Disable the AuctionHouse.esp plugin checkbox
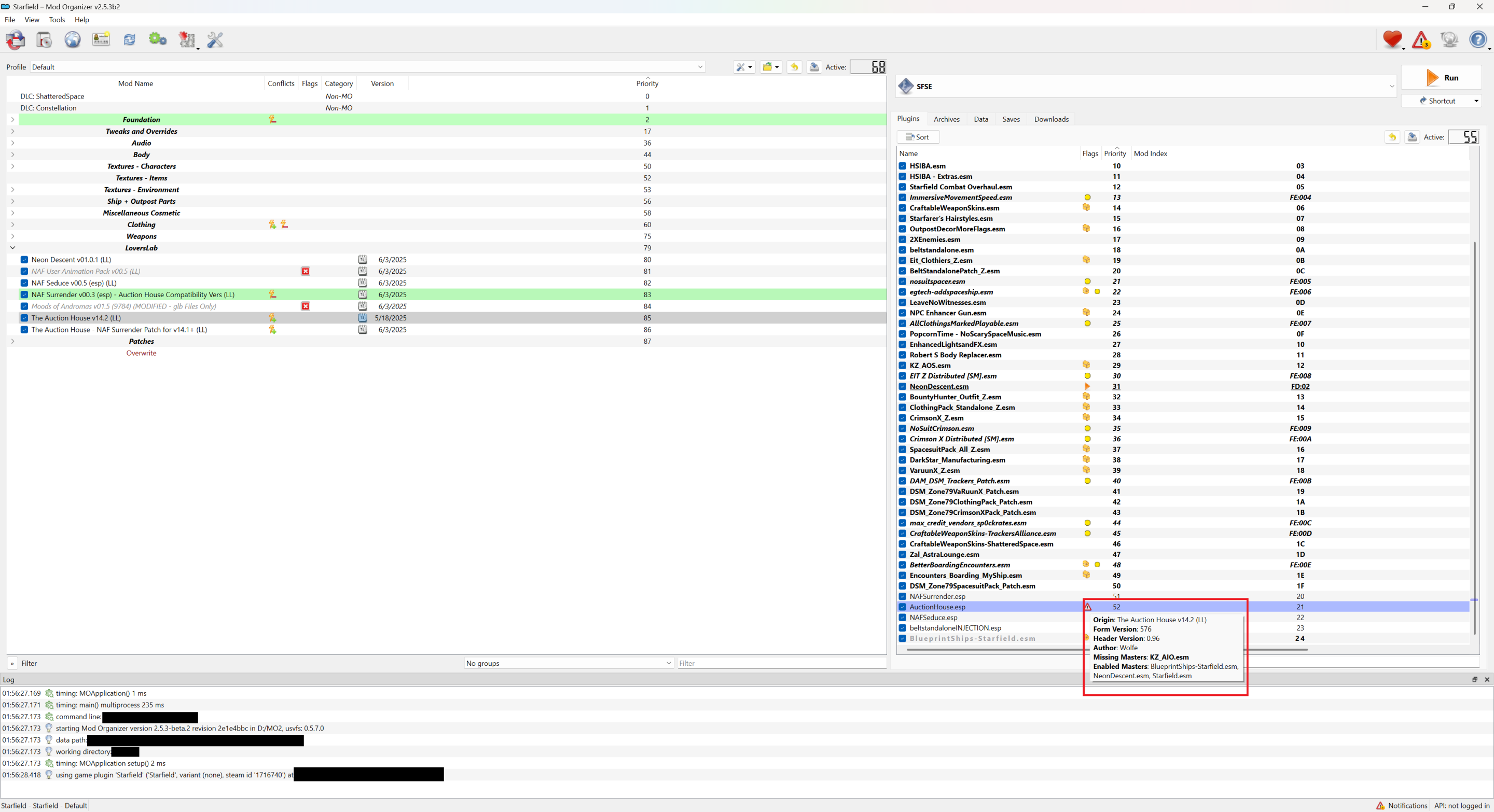Screen dimensions: 1494x812 point(903,607)
